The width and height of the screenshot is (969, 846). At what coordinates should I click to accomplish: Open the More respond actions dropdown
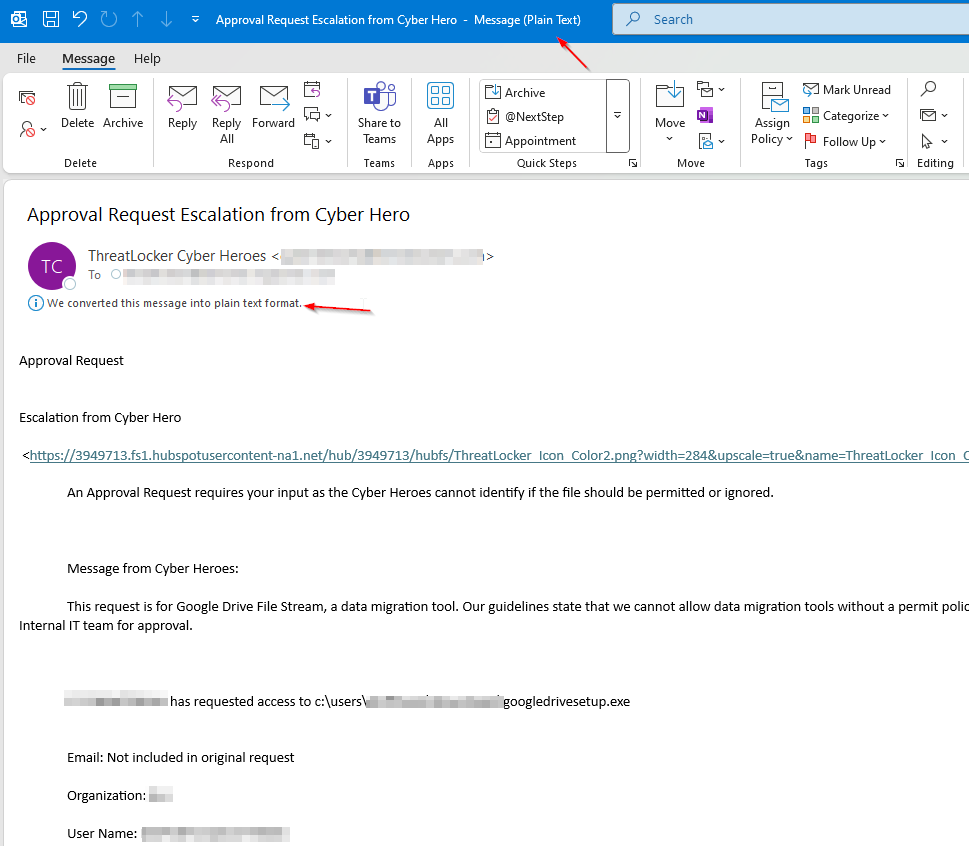click(x=318, y=141)
